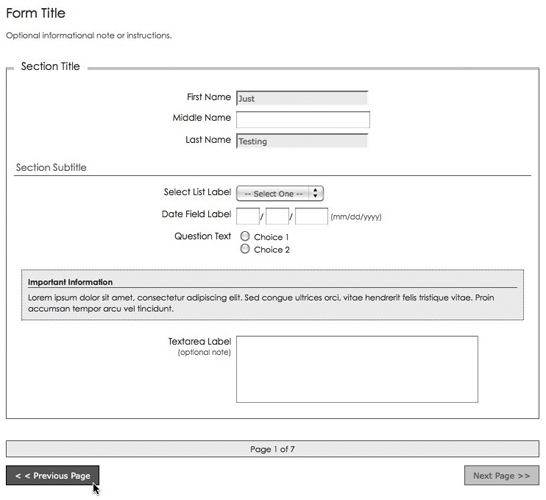This screenshot has height=500, width=546.
Task: Click the Question Text label
Action: point(203,236)
